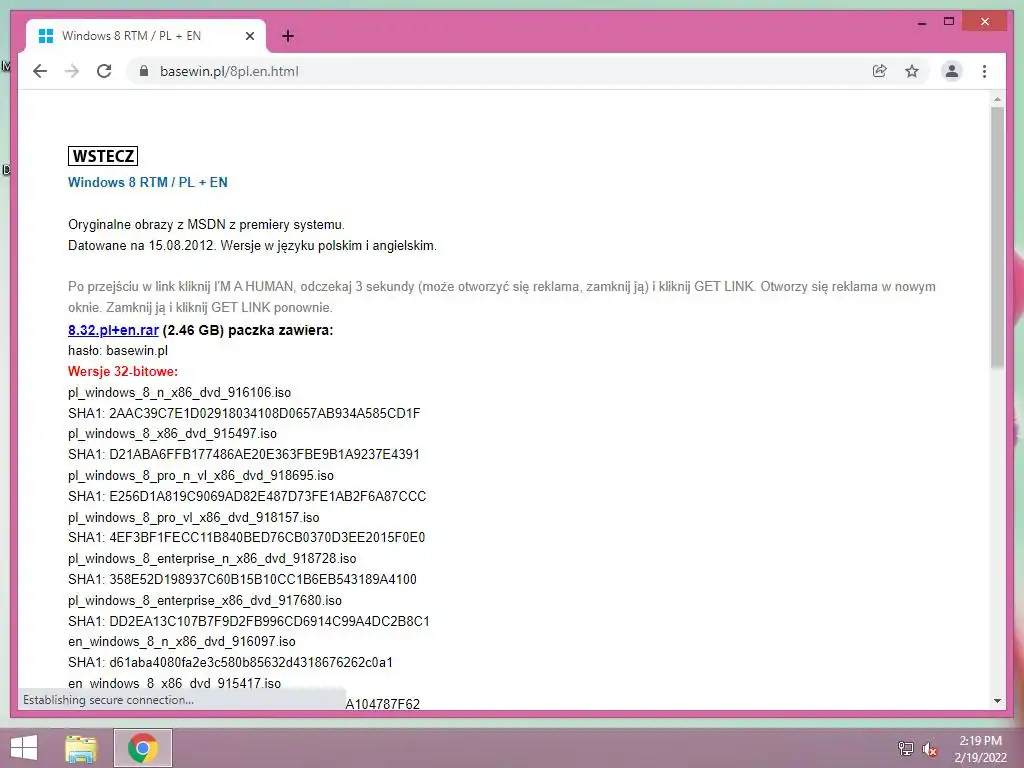Bookmark this page with star icon

(912, 71)
